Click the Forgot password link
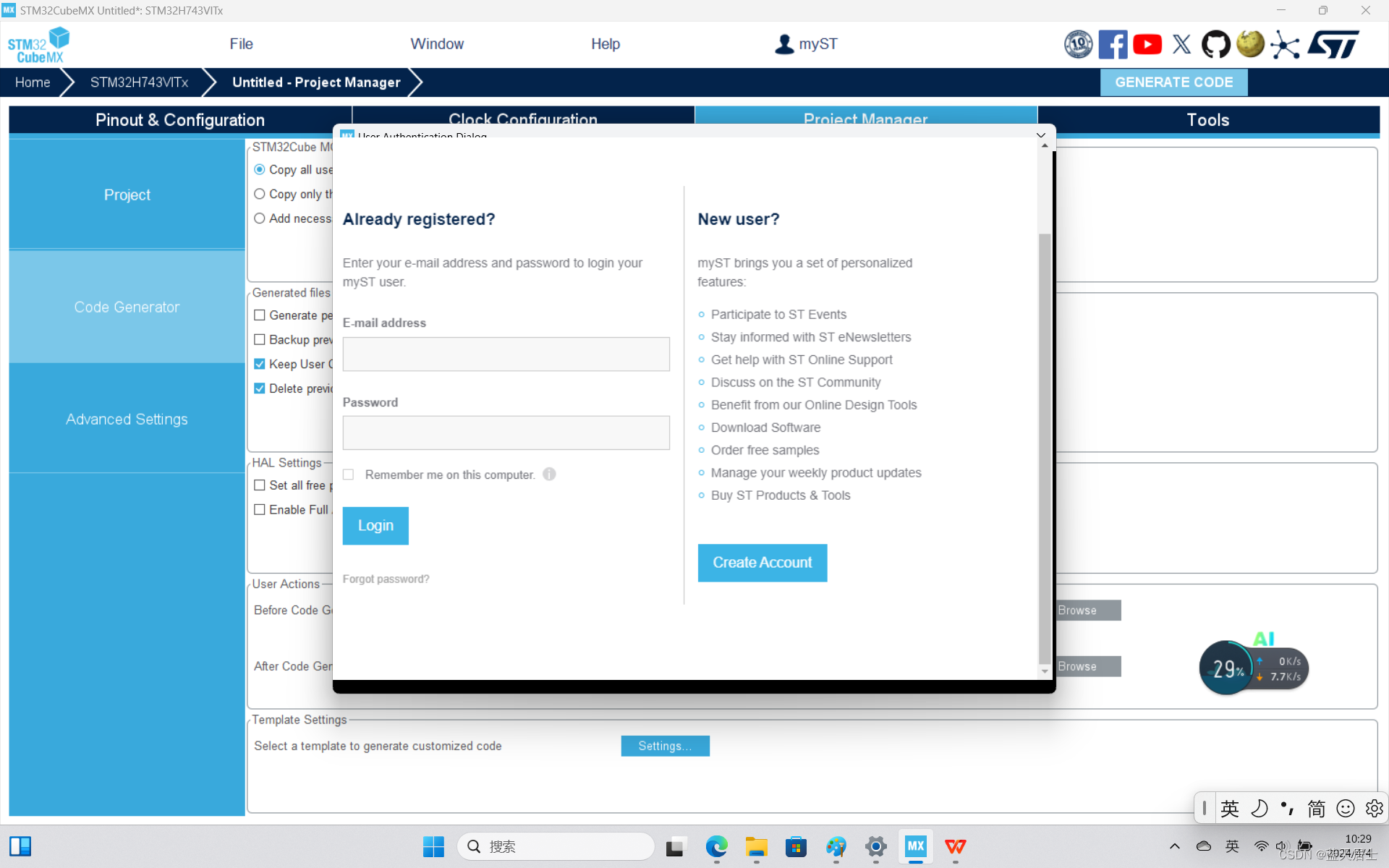This screenshot has width=1389, height=868. 386,579
